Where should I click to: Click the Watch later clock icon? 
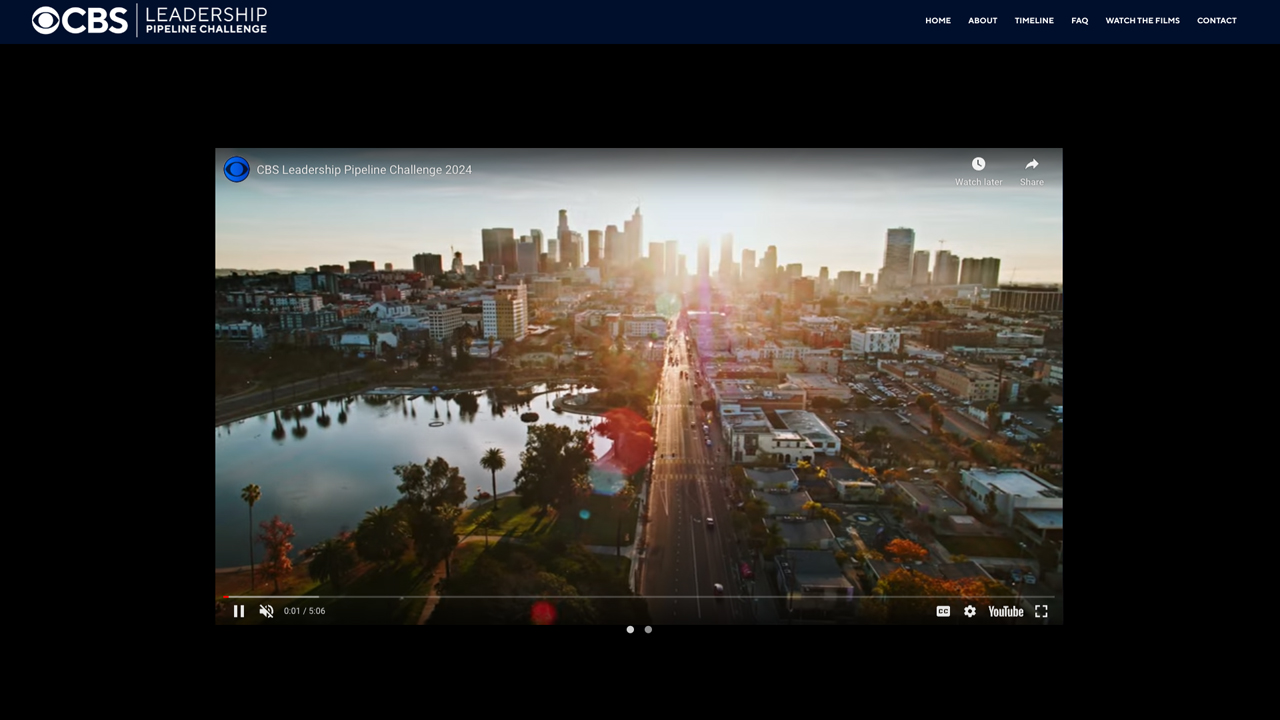(979, 164)
